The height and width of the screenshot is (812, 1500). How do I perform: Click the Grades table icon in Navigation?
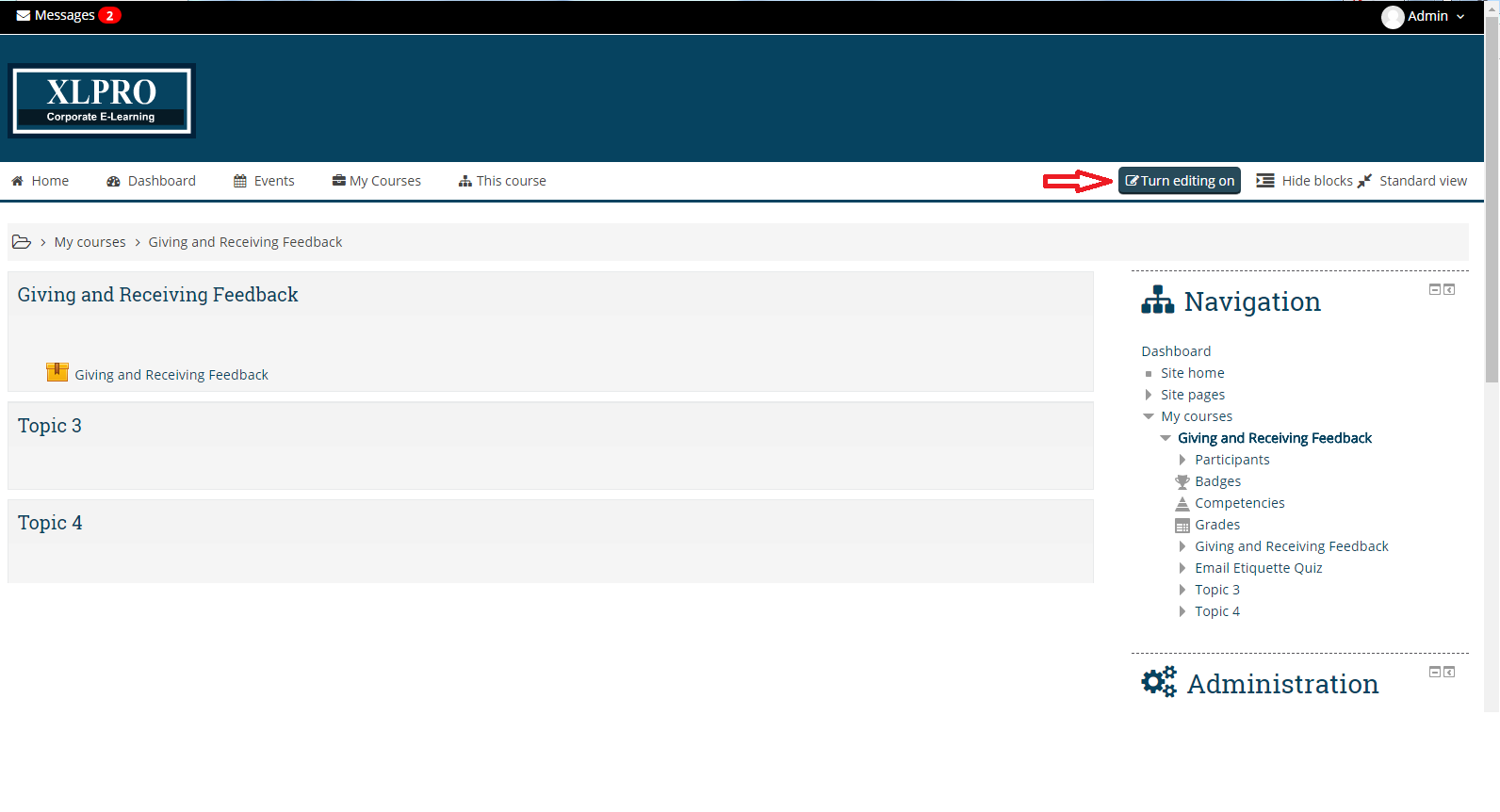[1182, 526]
